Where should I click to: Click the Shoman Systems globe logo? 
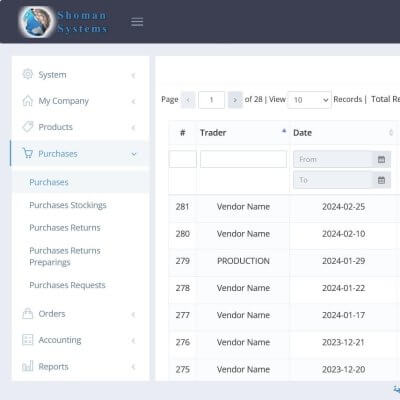coord(36,22)
